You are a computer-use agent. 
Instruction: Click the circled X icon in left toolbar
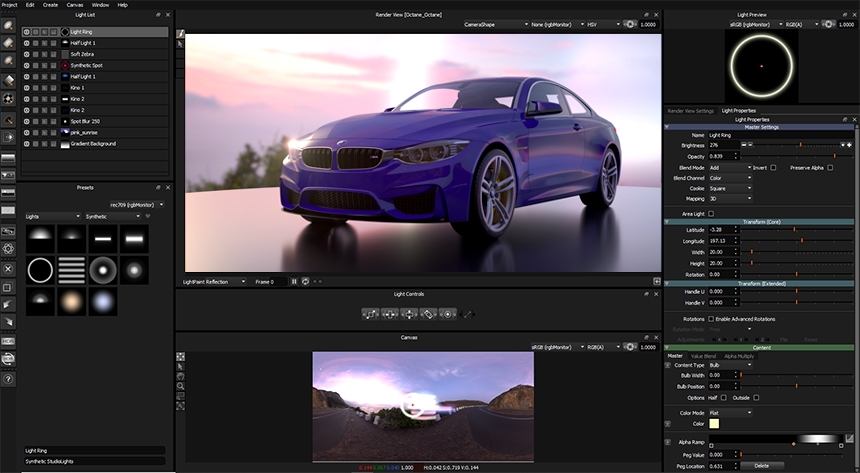[x=8, y=269]
